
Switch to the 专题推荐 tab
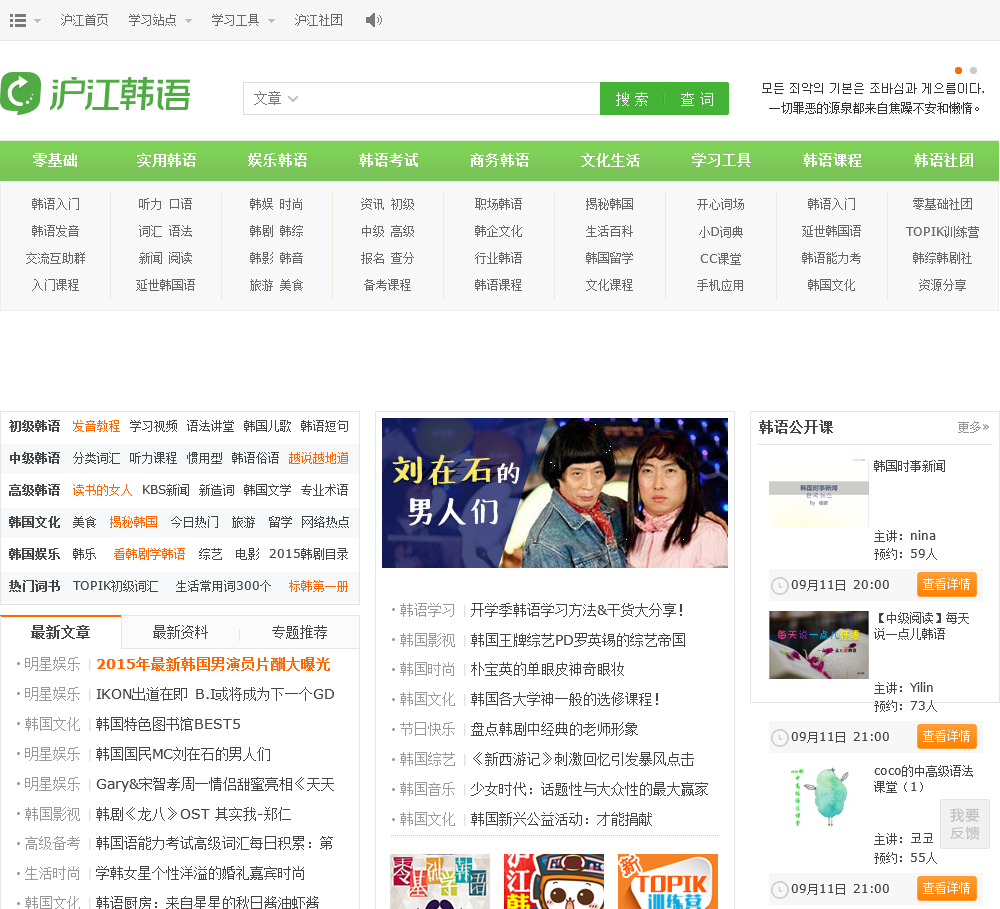(299, 632)
